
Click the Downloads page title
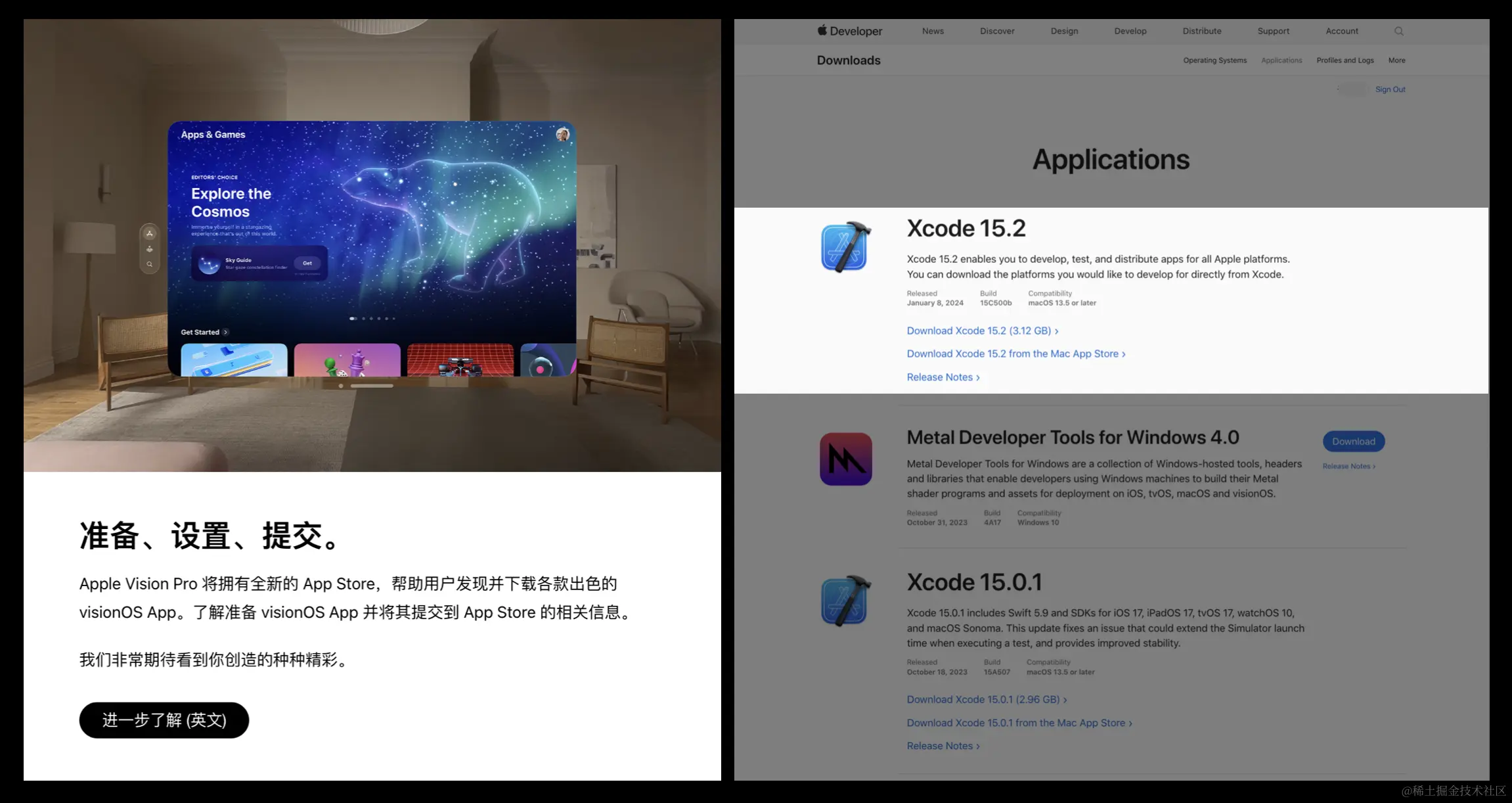849,60
